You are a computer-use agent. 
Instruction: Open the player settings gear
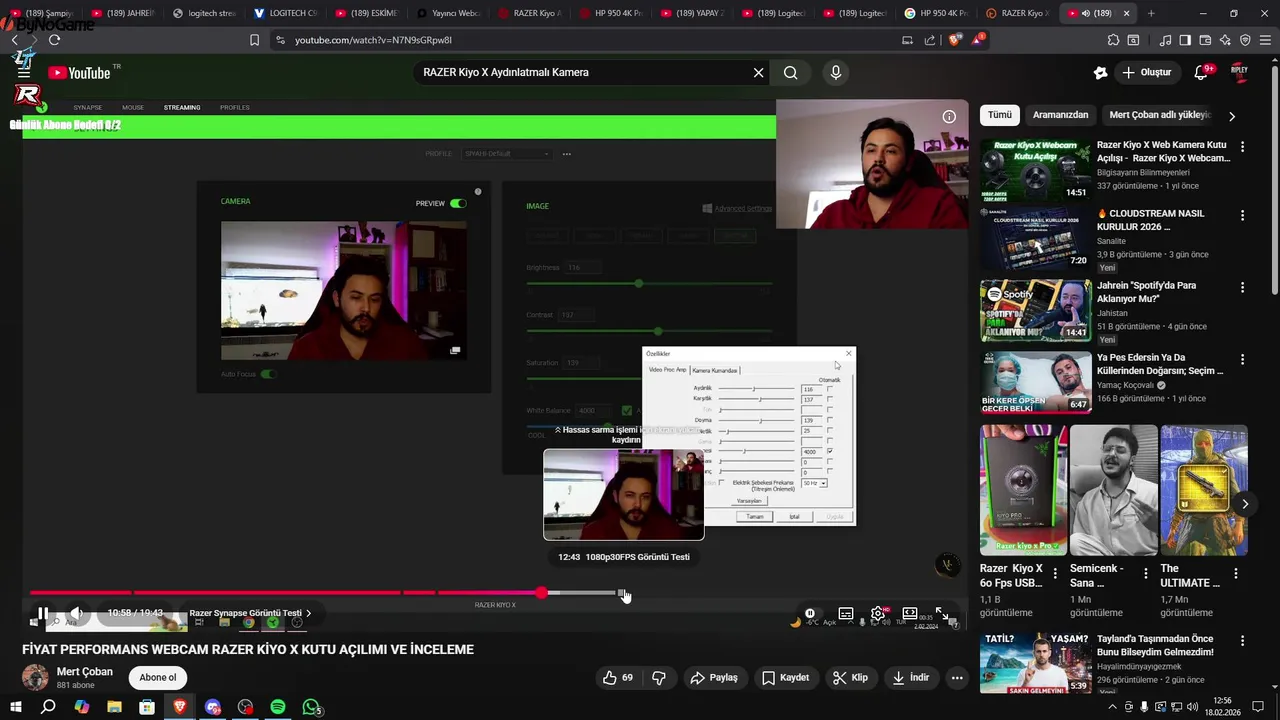tap(878, 613)
